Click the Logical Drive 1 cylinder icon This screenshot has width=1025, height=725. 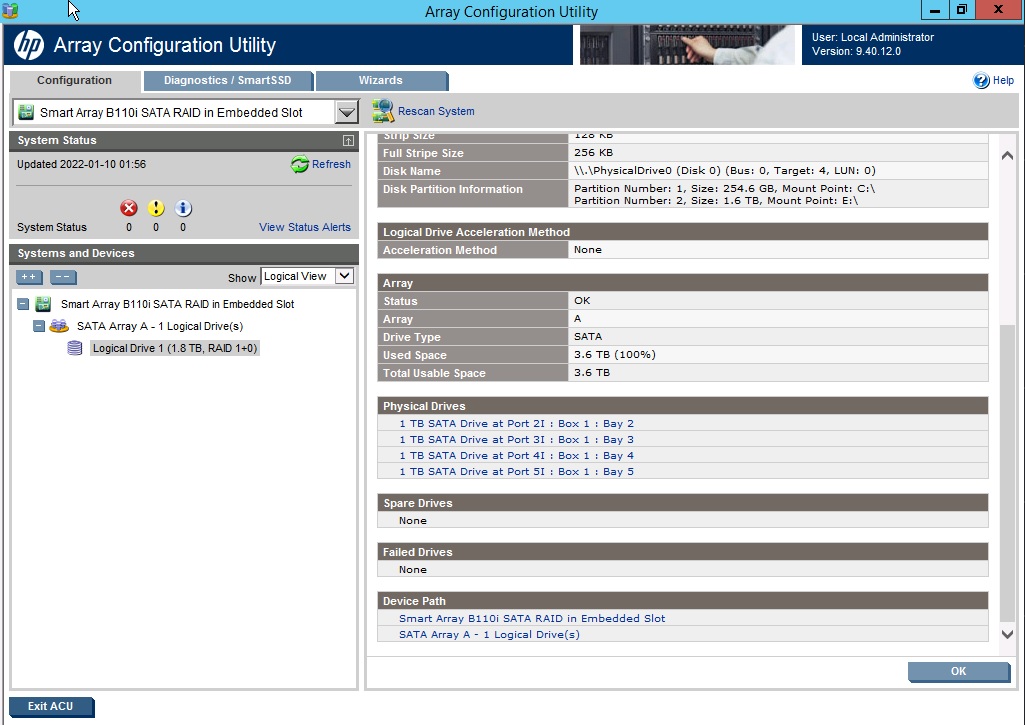(75, 348)
